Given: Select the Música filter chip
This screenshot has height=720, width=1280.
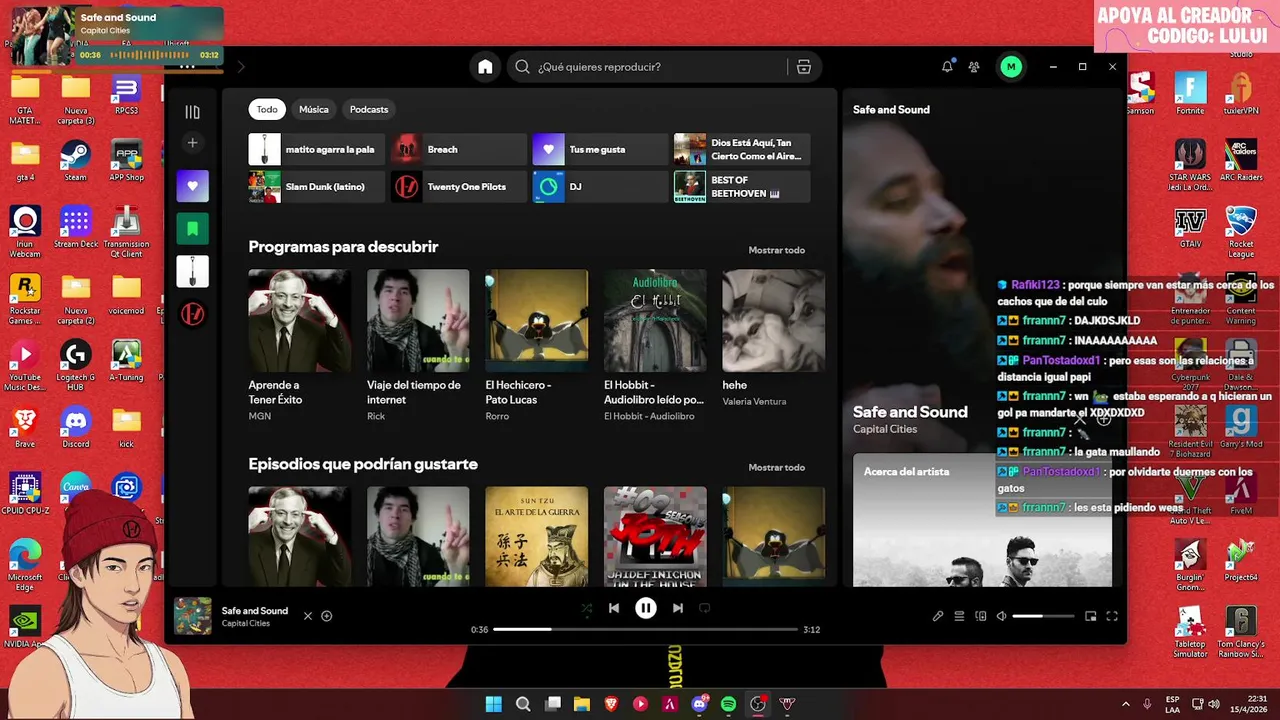Looking at the screenshot, I should [314, 109].
